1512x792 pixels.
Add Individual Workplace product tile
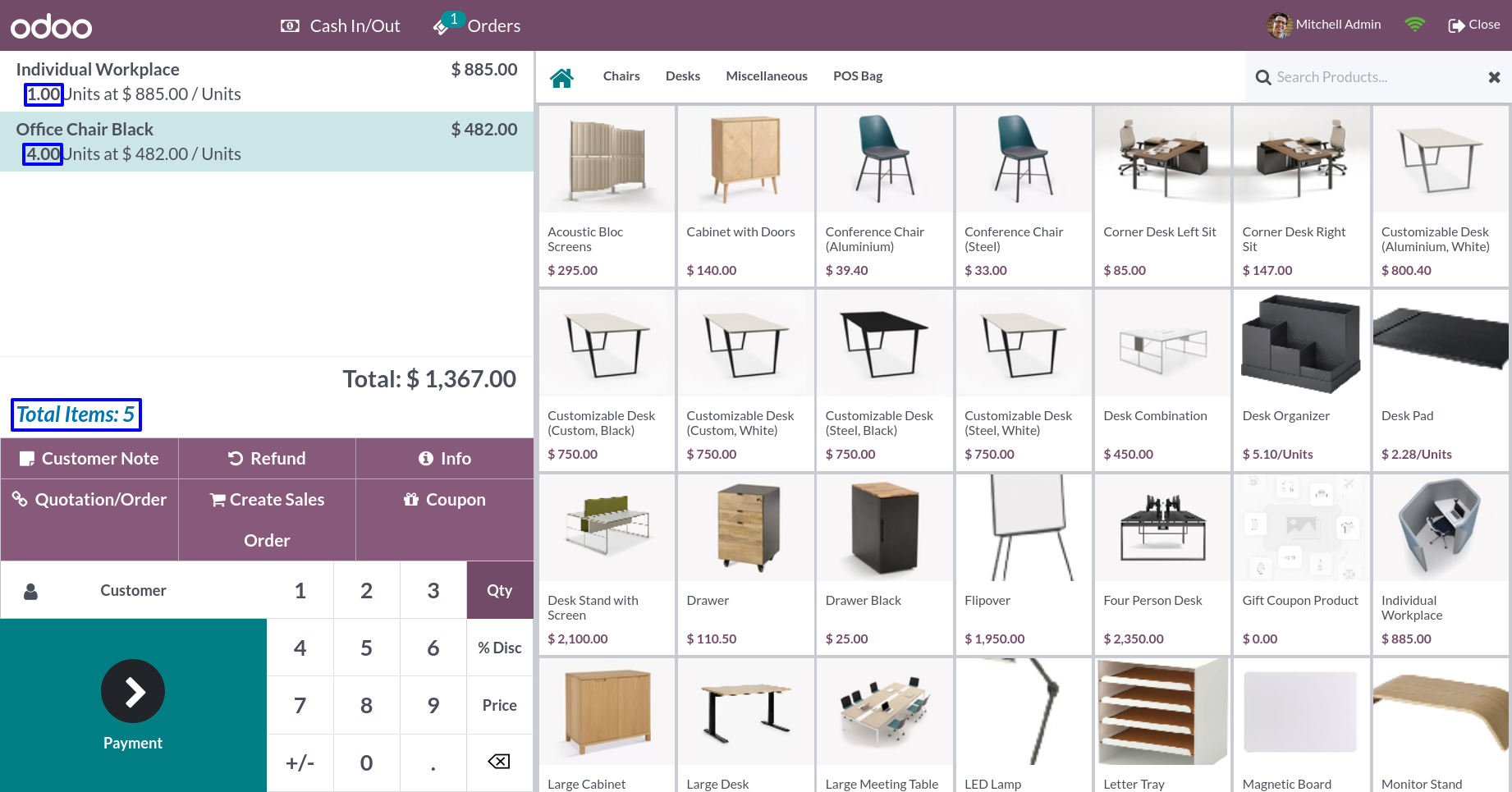click(1441, 565)
